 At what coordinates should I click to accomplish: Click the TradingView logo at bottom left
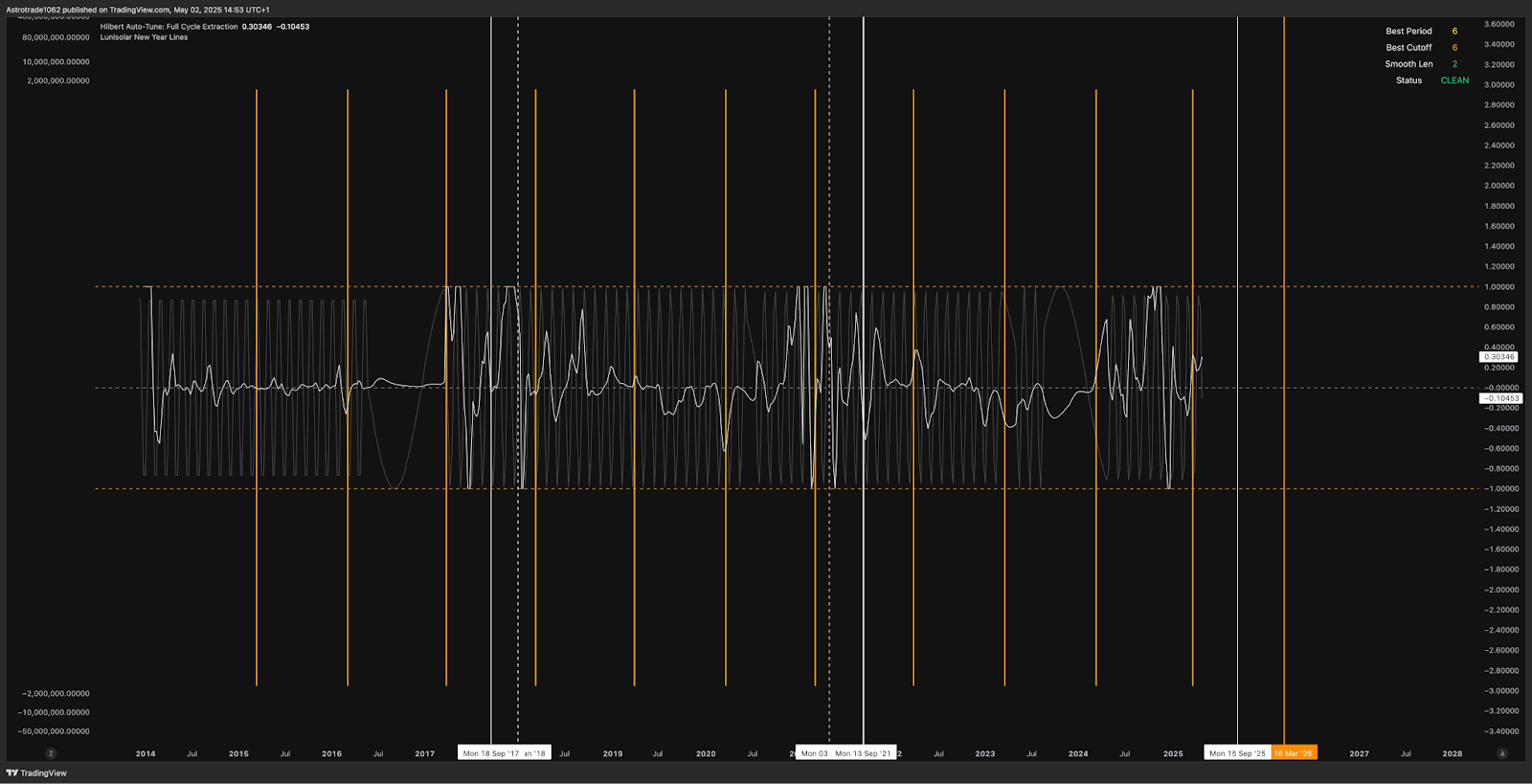(x=36, y=773)
